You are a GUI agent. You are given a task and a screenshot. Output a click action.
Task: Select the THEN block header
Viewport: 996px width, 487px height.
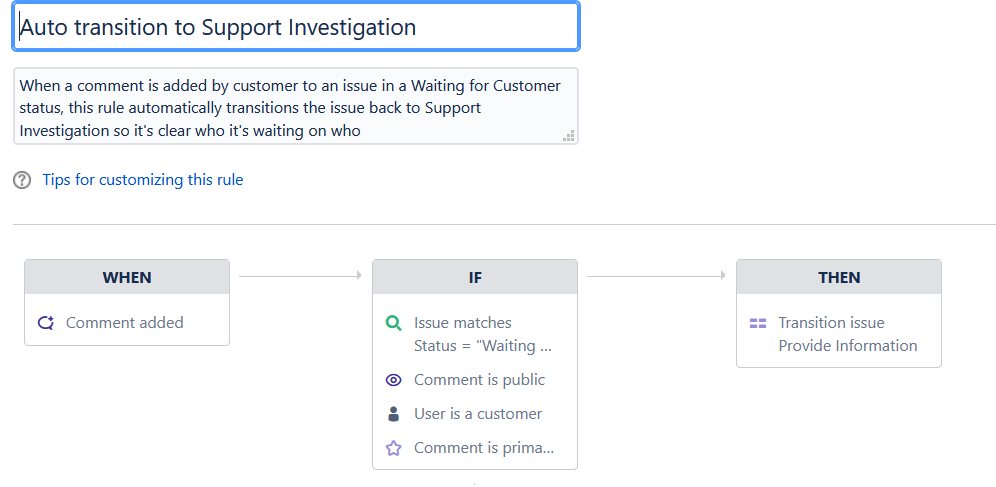pyautogui.click(x=839, y=277)
